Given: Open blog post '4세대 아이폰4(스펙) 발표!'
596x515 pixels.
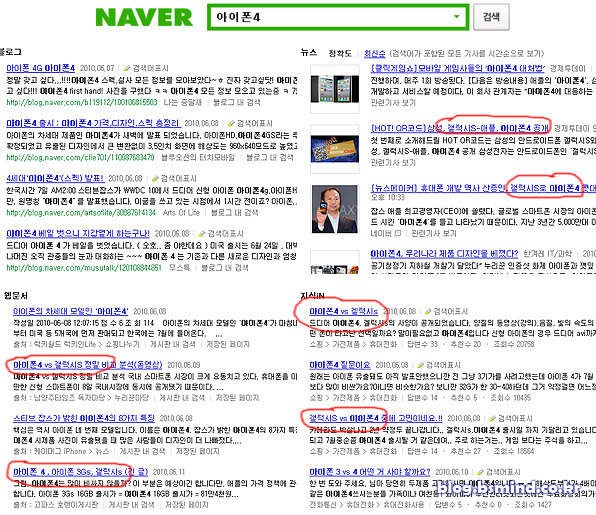Looking at the screenshot, I should [x=55, y=179].
